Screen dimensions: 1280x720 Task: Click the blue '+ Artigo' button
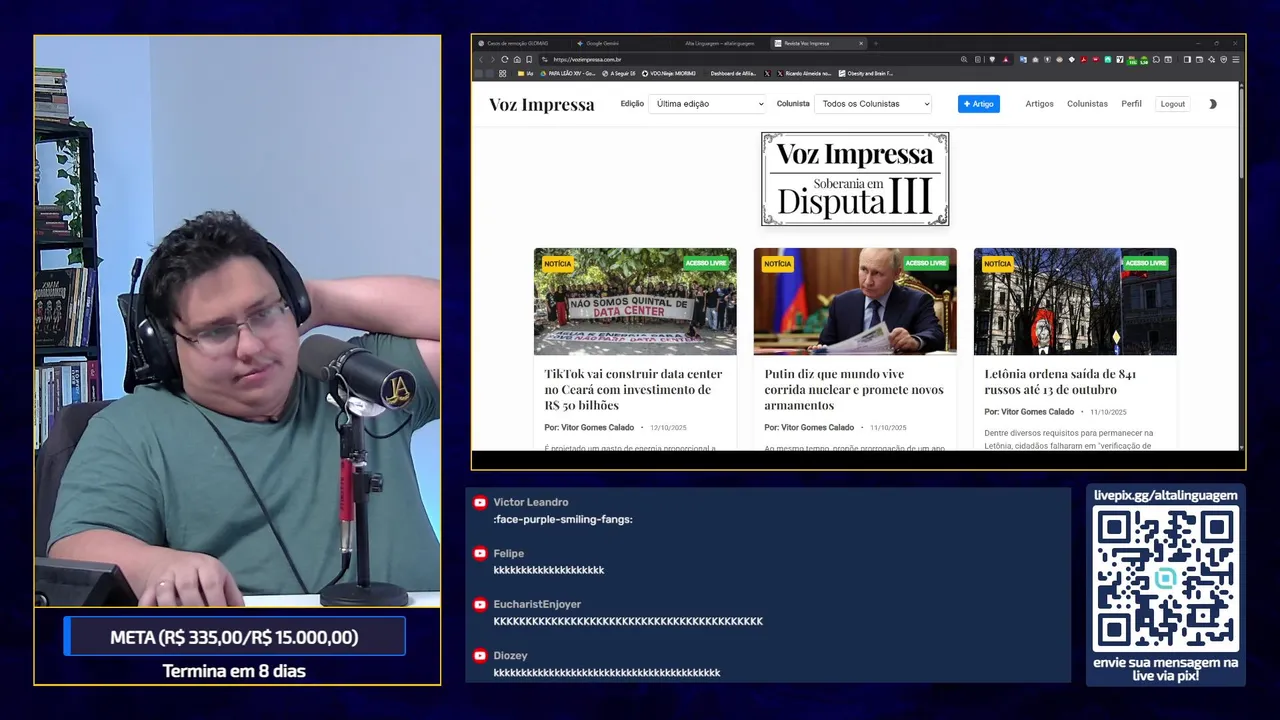(x=979, y=104)
